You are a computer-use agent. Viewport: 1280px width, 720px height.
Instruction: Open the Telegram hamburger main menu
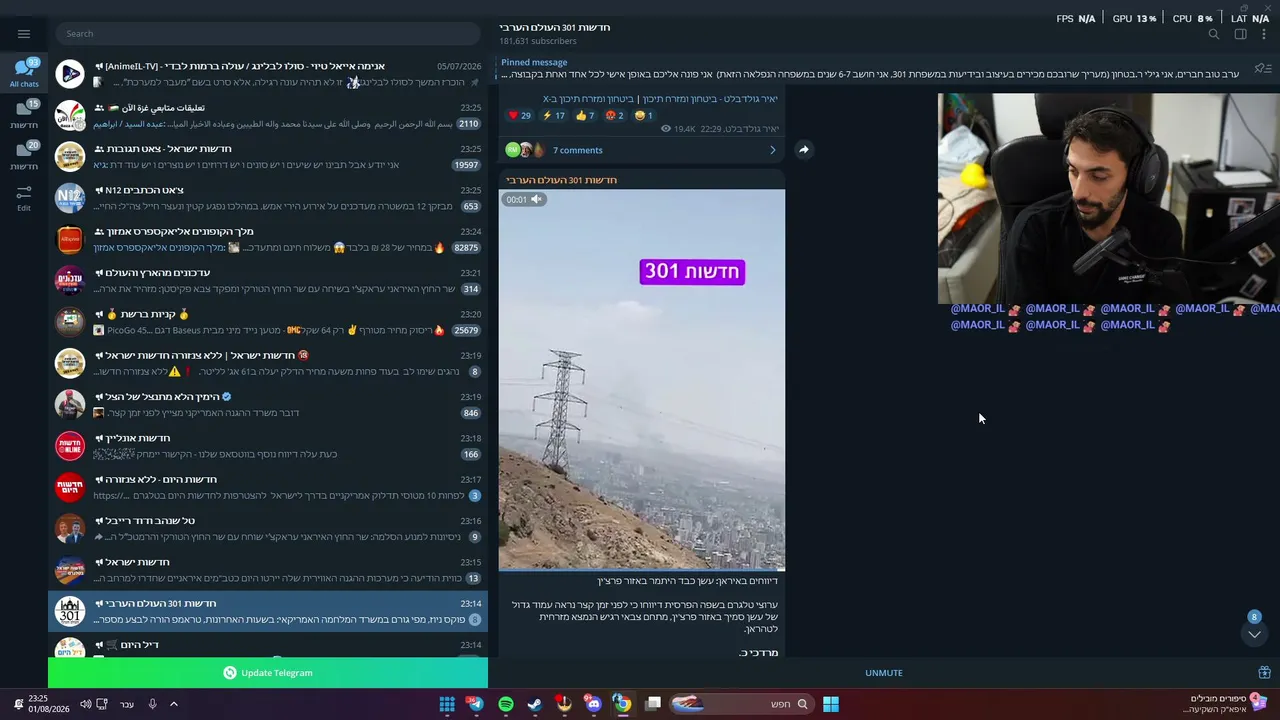click(24, 33)
